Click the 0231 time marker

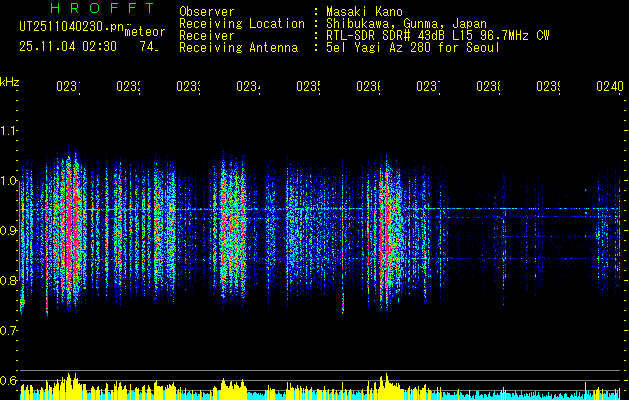(x=68, y=87)
